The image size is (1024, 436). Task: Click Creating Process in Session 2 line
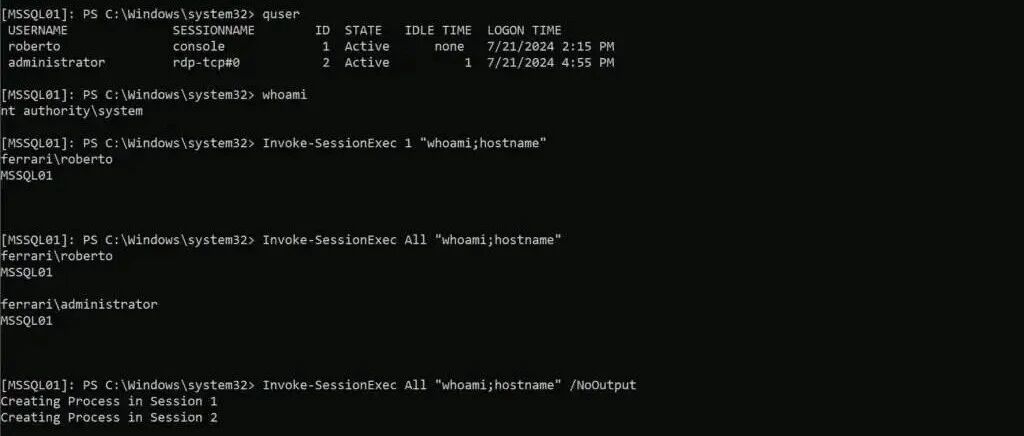(x=108, y=417)
